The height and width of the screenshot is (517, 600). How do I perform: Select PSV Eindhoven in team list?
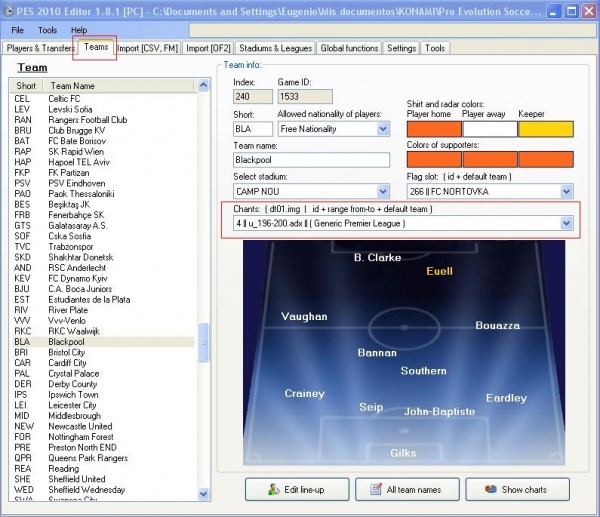[x=103, y=183]
